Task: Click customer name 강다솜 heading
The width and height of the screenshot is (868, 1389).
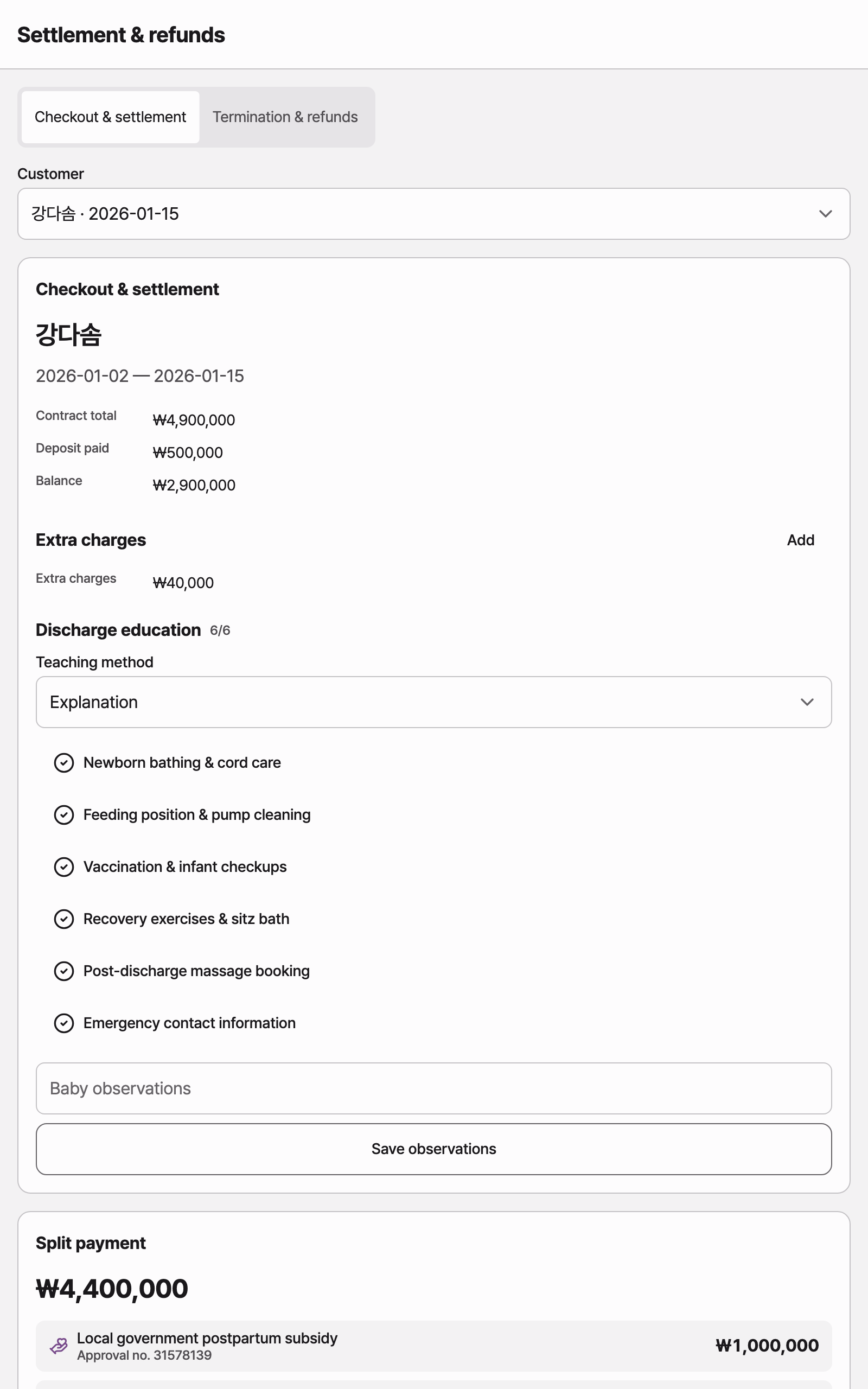Action: pyautogui.click(x=69, y=335)
